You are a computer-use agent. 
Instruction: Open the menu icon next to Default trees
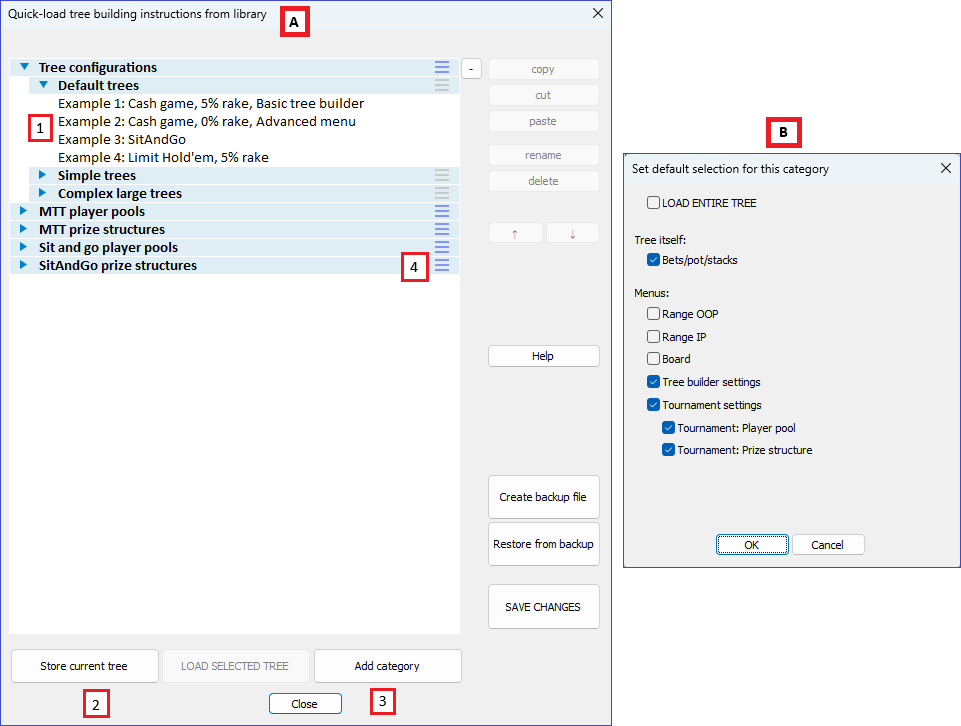click(442, 85)
